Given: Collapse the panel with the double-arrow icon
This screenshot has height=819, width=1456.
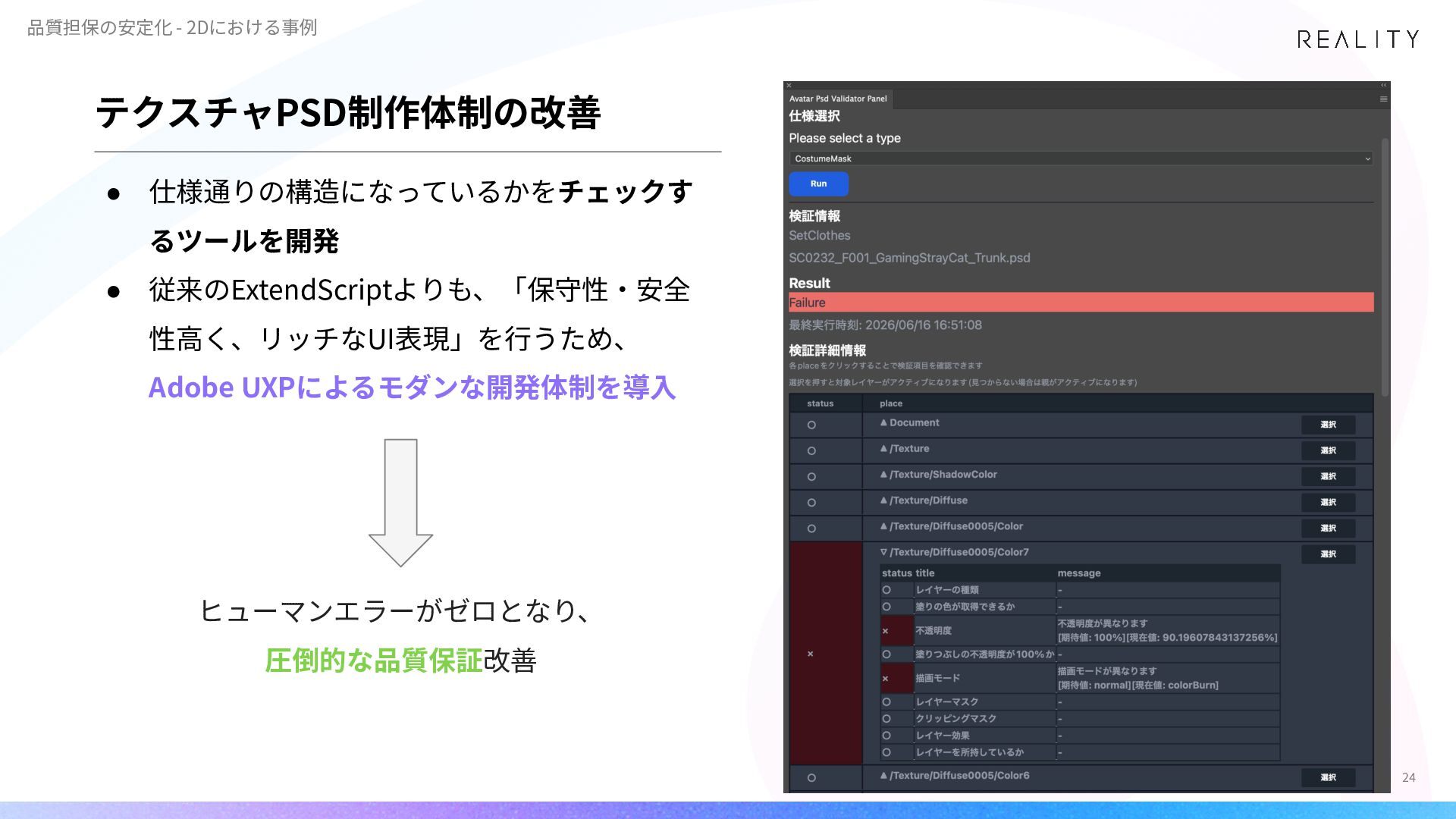Looking at the screenshot, I should 1383,85.
